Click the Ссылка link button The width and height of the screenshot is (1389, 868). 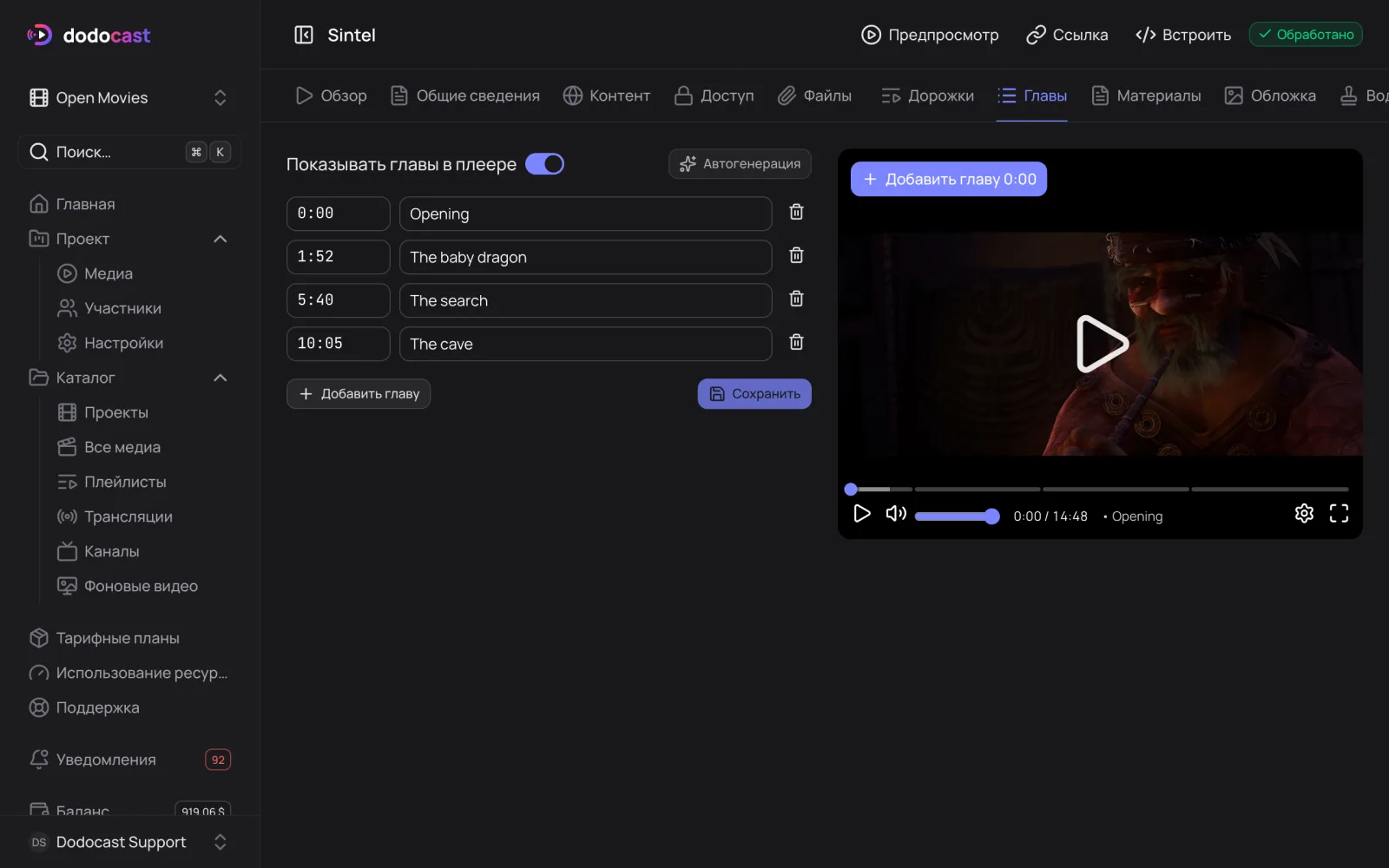coord(1067,35)
